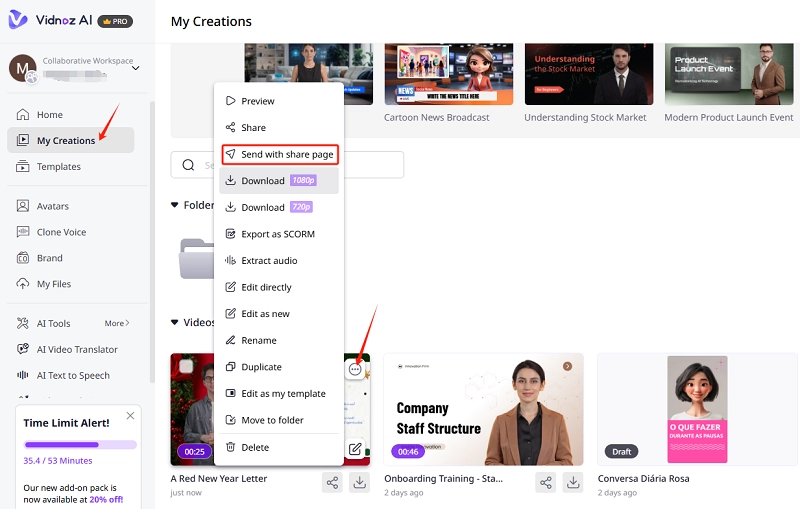
Task: Open the Cartoon News Broadcast template
Action: 449,74
